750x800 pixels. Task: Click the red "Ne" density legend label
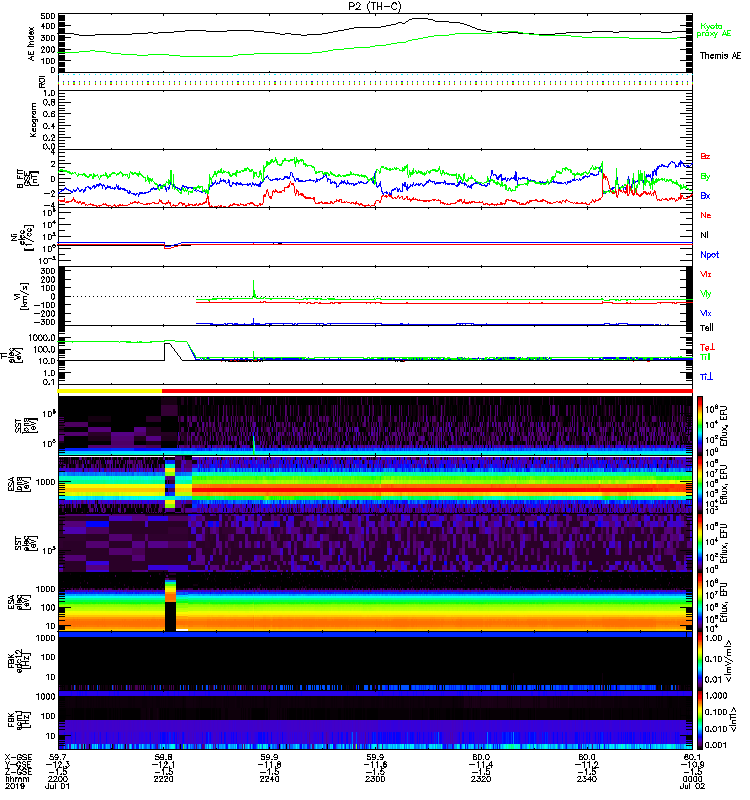pyautogui.click(x=706, y=215)
